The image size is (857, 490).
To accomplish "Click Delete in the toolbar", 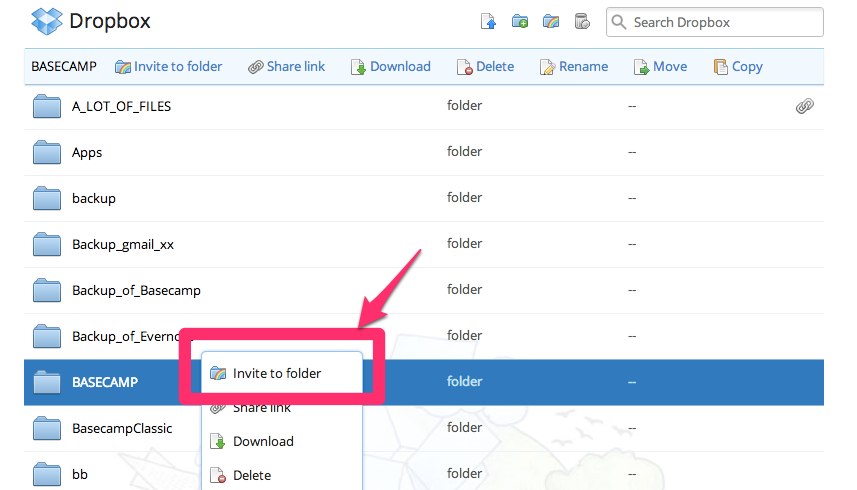I will click(x=485, y=67).
